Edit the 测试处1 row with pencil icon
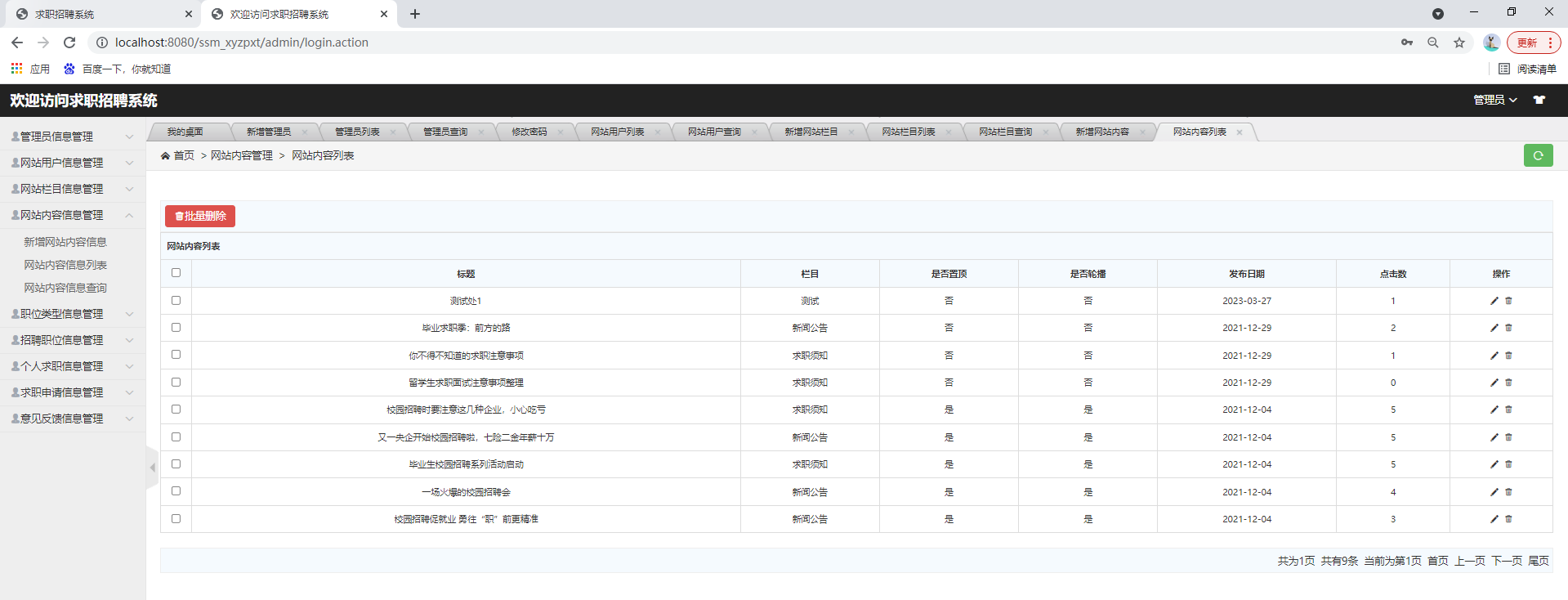The image size is (1568, 600). click(x=1494, y=301)
